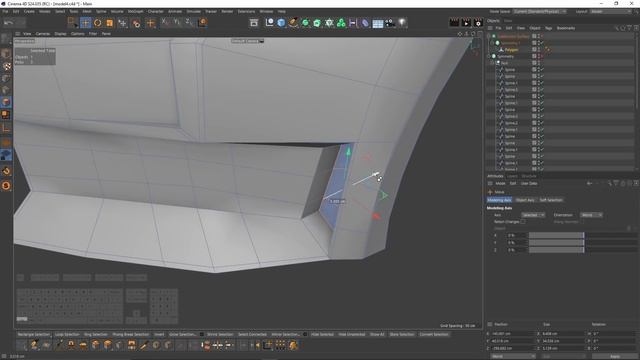Open the blue Cube primitive icon
The image size is (640, 360).
click(281, 23)
